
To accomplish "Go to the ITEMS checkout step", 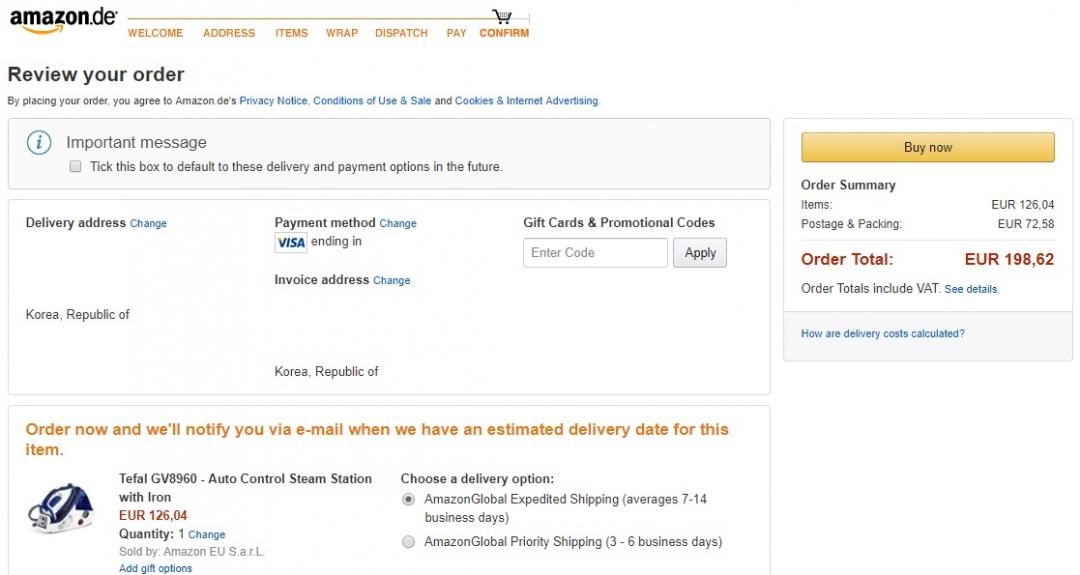I will click(x=291, y=33).
